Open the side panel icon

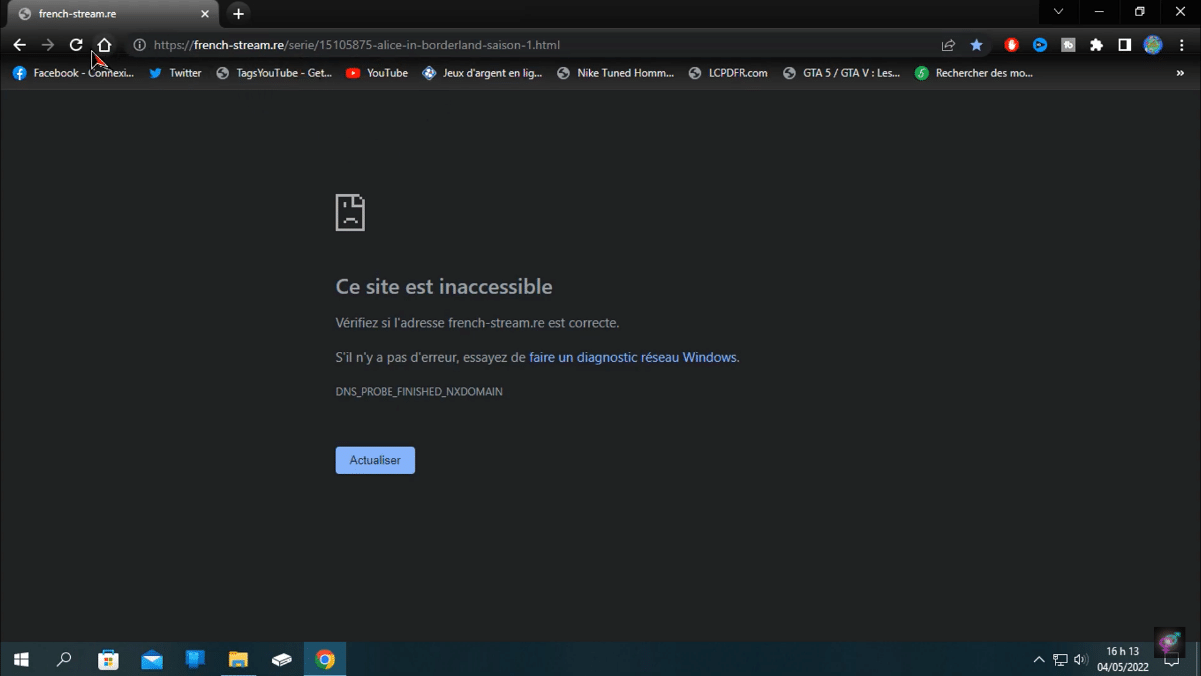click(1124, 45)
